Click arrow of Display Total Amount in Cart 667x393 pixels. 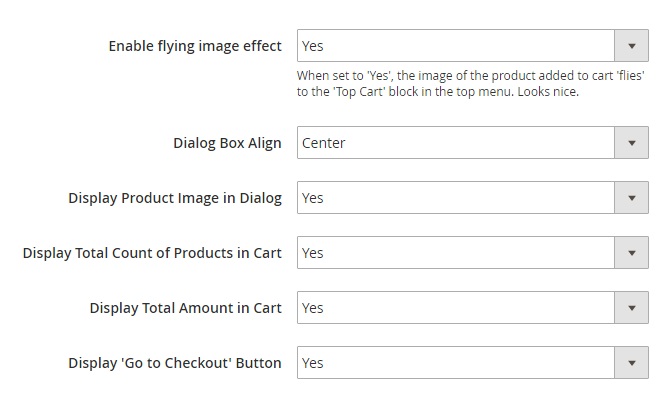point(631,308)
